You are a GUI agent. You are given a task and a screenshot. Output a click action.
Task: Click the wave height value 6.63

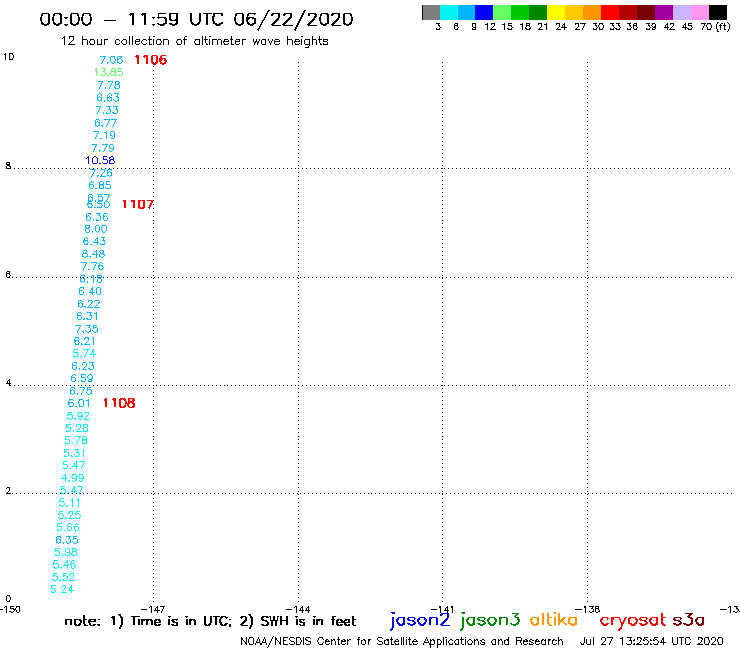(x=108, y=98)
